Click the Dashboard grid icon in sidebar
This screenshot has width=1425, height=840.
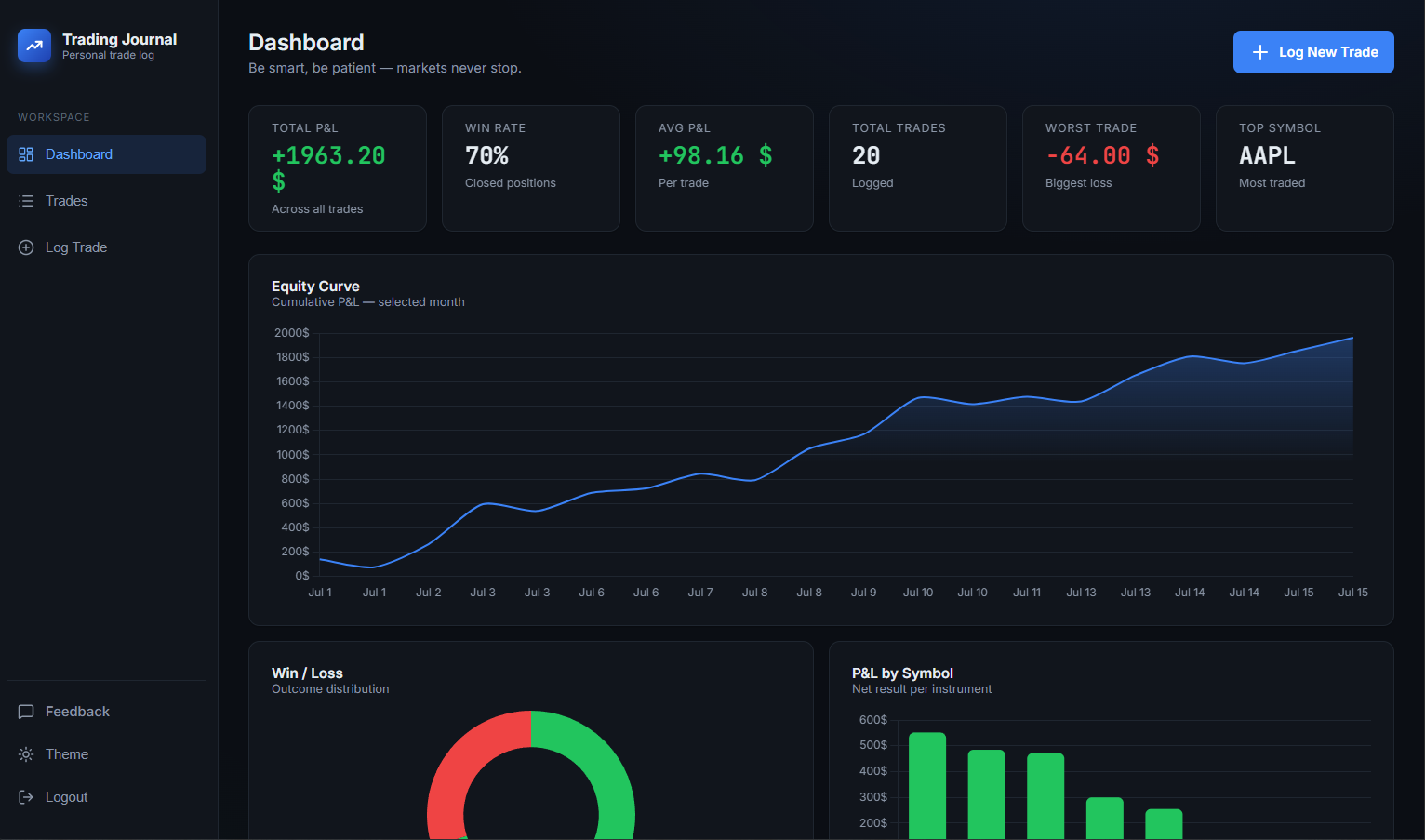(26, 154)
